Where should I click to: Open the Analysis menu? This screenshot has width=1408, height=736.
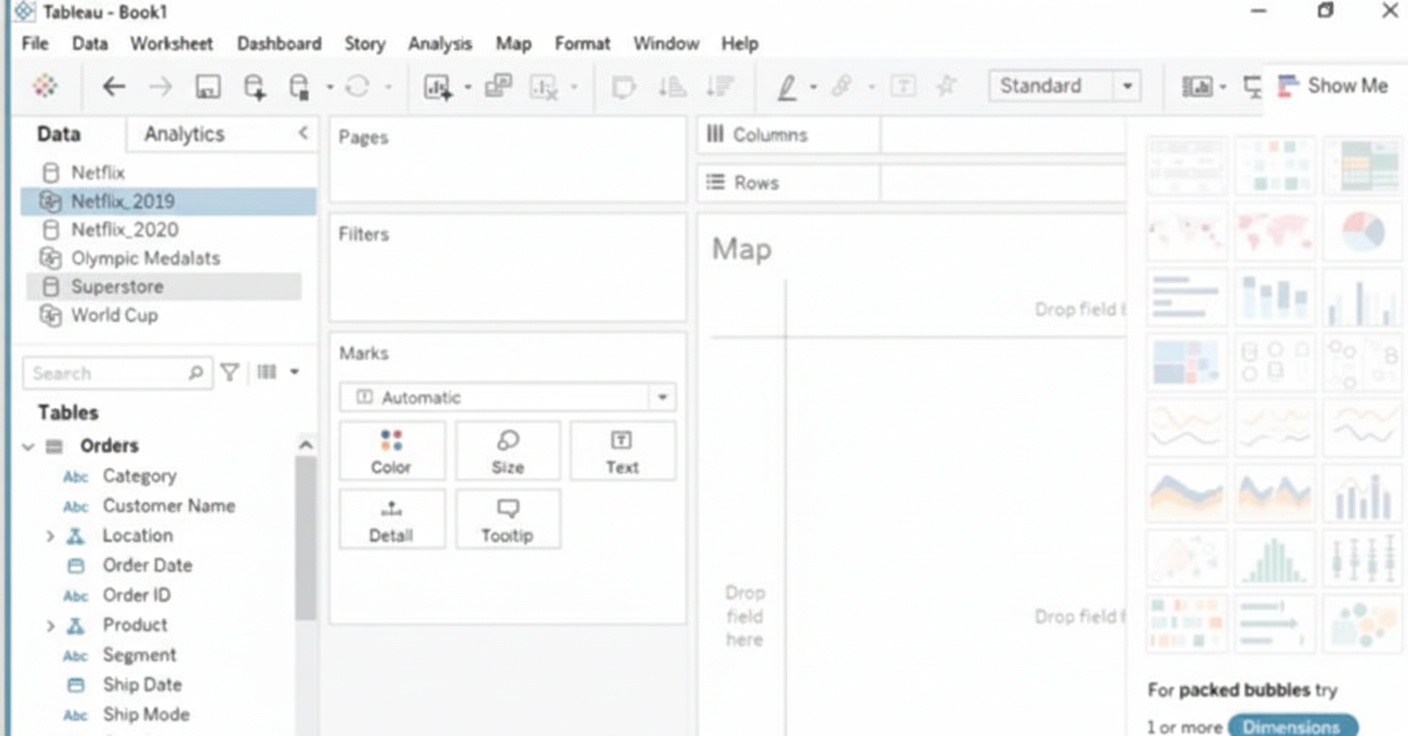tap(439, 44)
